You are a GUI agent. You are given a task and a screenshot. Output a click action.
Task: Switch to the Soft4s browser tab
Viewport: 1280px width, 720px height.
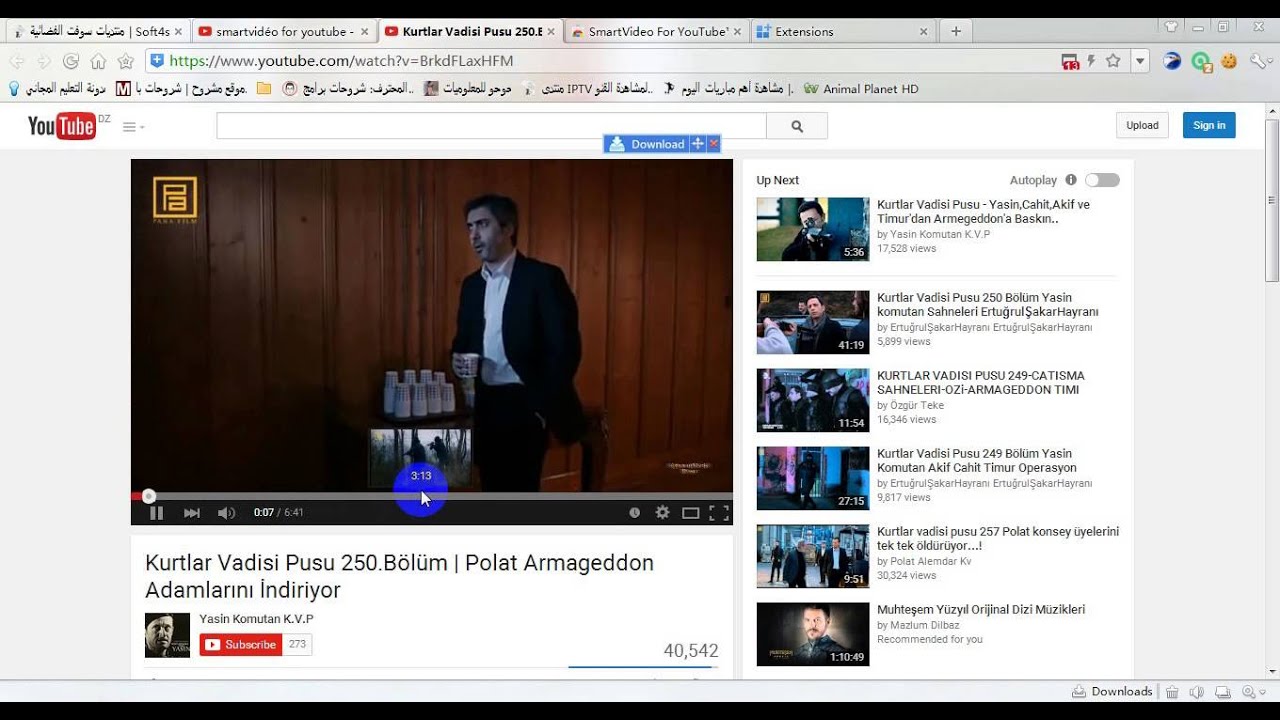pyautogui.click(x=96, y=31)
